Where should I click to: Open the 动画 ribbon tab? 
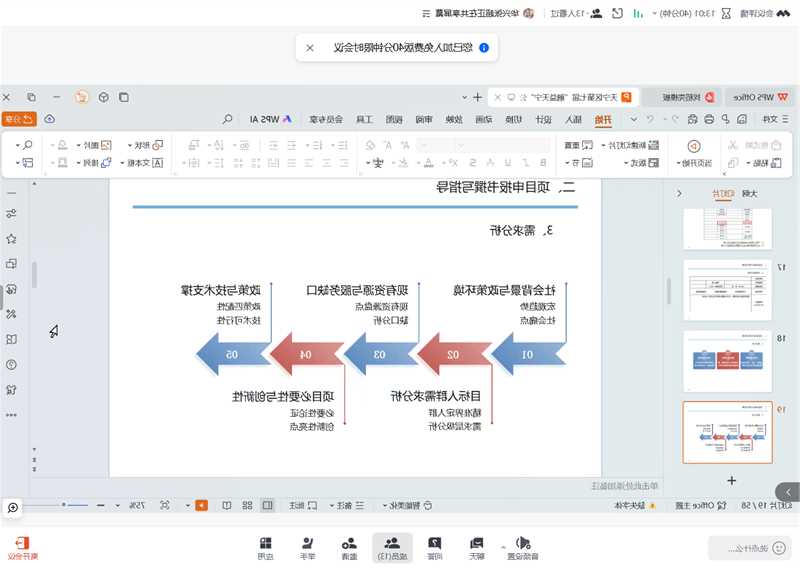click(x=484, y=119)
